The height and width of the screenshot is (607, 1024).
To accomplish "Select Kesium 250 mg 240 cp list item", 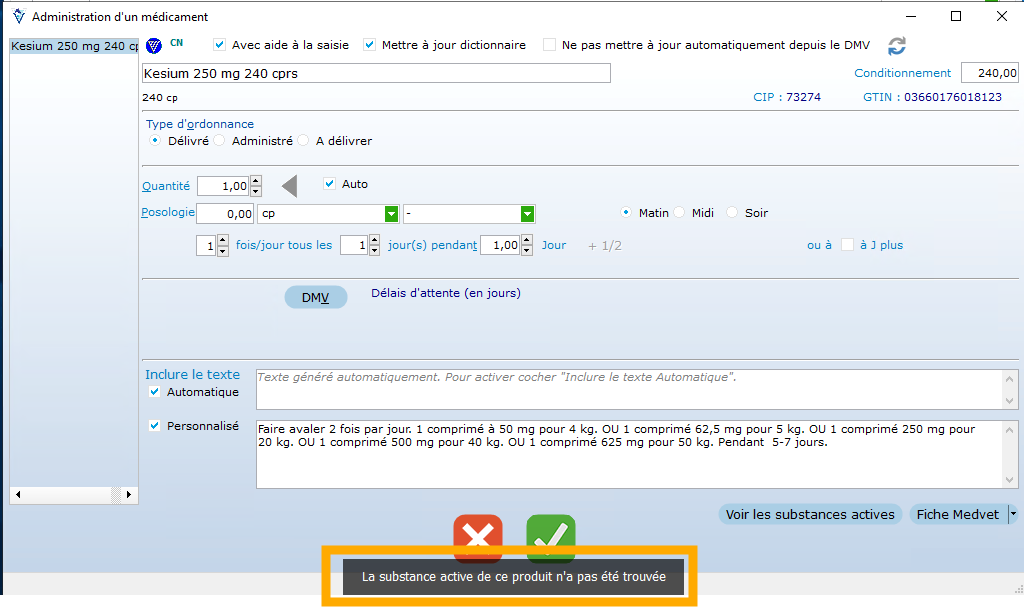I will pyautogui.click(x=74, y=46).
